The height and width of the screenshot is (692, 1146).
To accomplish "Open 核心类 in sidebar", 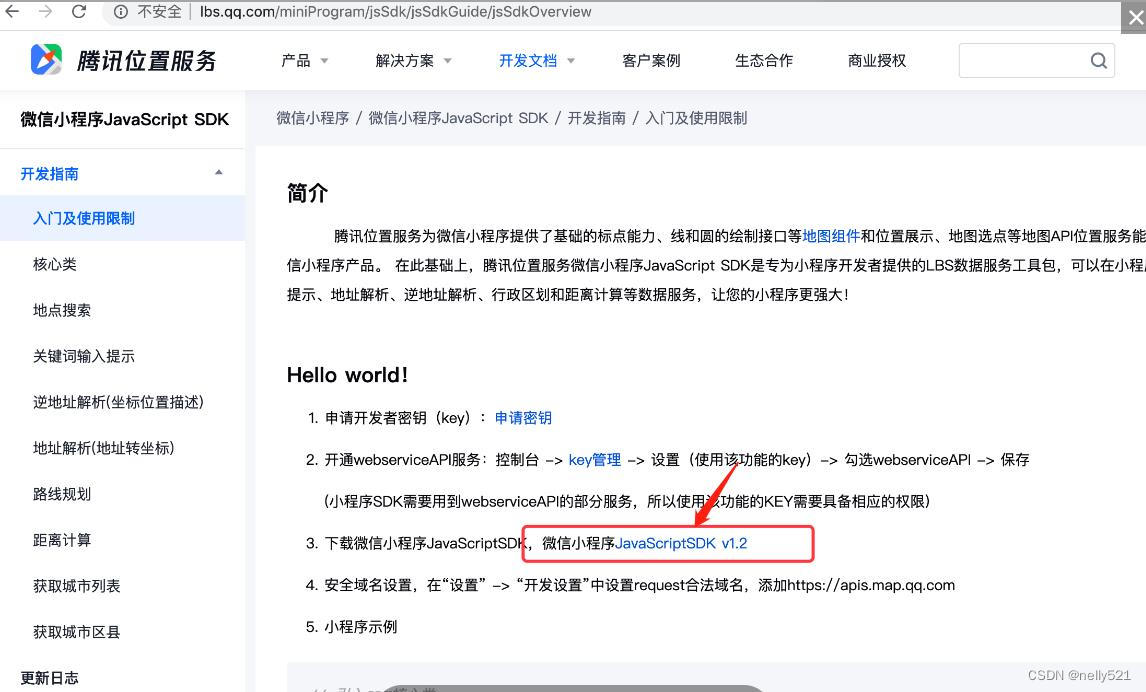I will (x=55, y=265).
